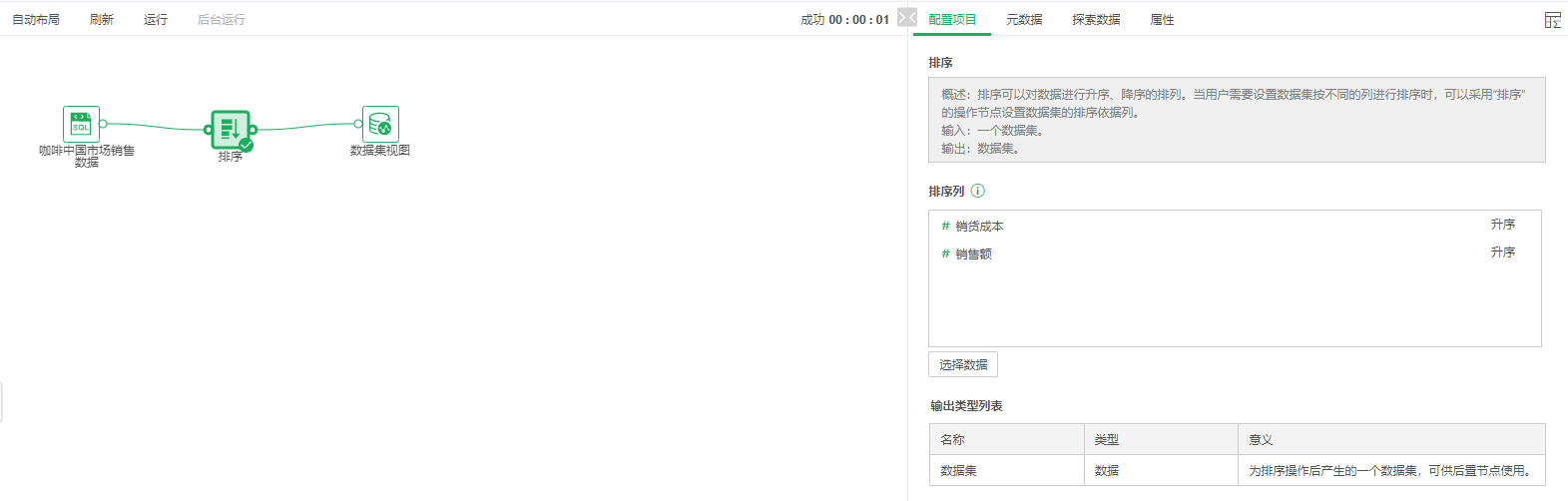Click the 选择数据 button
The width and height of the screenshot is (1568, 501).
pos(963,364)
